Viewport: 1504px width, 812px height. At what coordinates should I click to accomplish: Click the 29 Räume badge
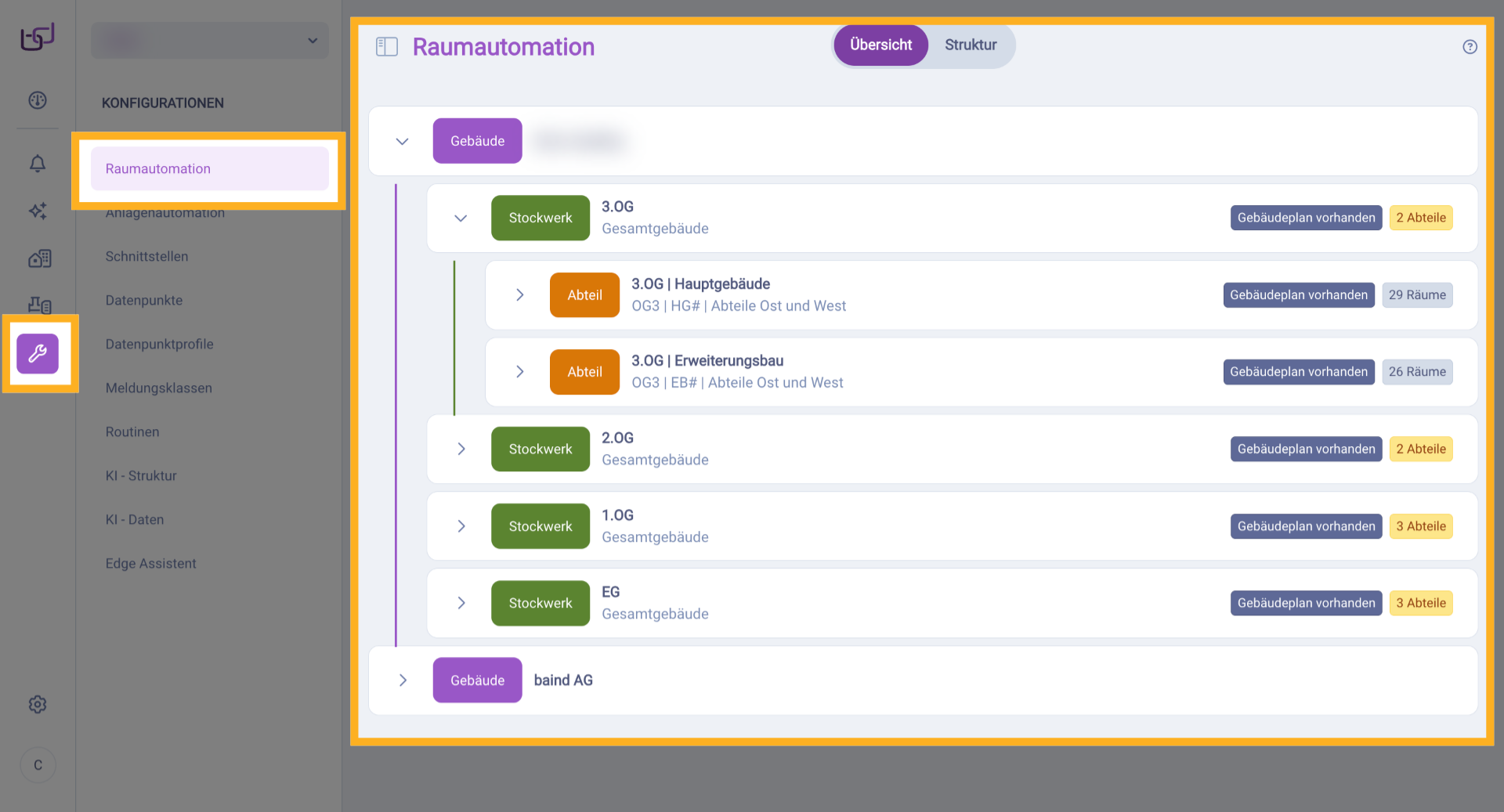pos(1416,295)
